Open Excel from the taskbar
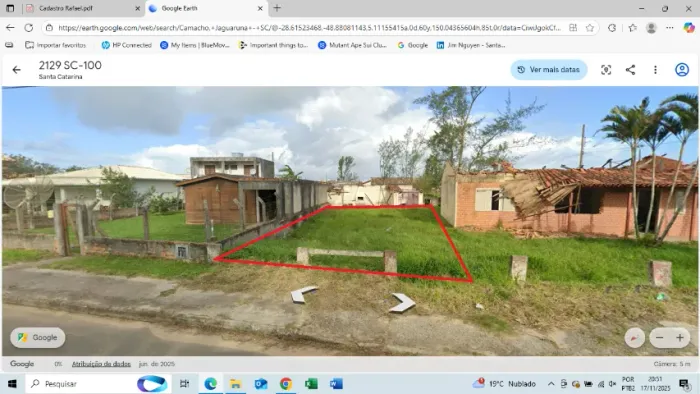 [311, 384]
